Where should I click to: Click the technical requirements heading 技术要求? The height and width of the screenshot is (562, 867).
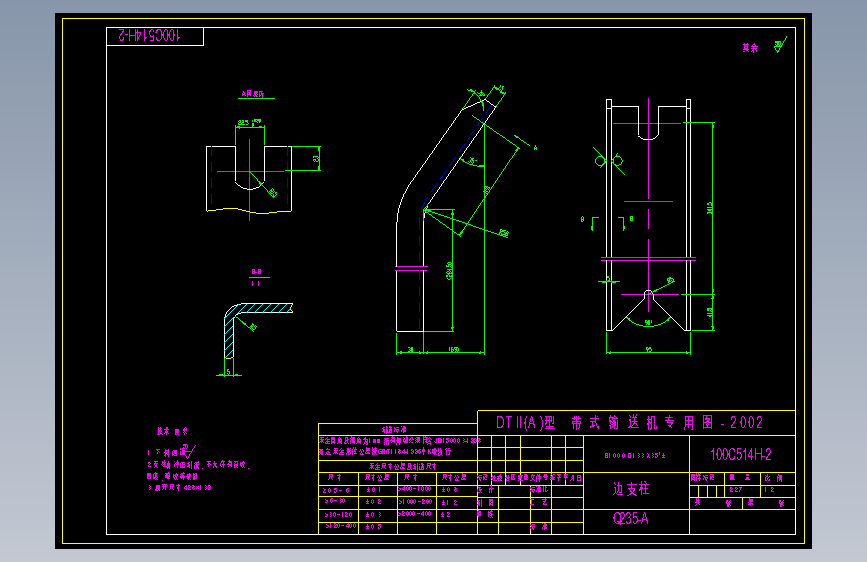click(x=172, y=431)
